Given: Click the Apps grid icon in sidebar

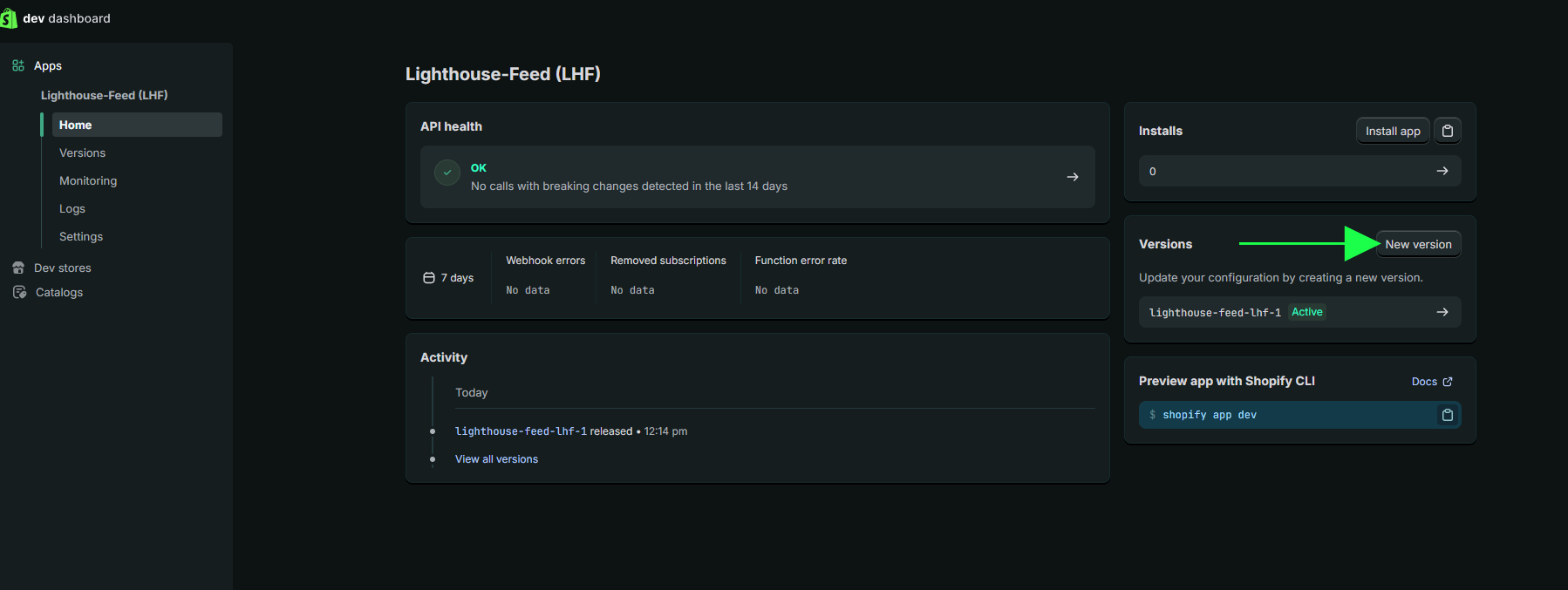Looking at the screenshot, I should click(x=18, y=65).
